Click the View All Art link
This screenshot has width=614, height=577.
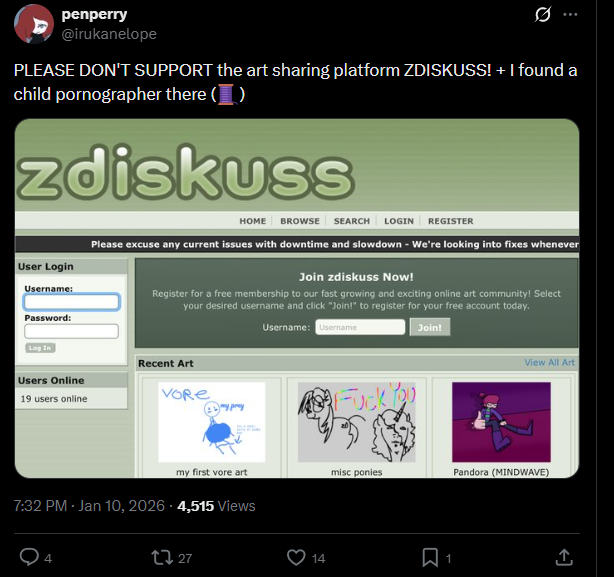tap(549, 363)
